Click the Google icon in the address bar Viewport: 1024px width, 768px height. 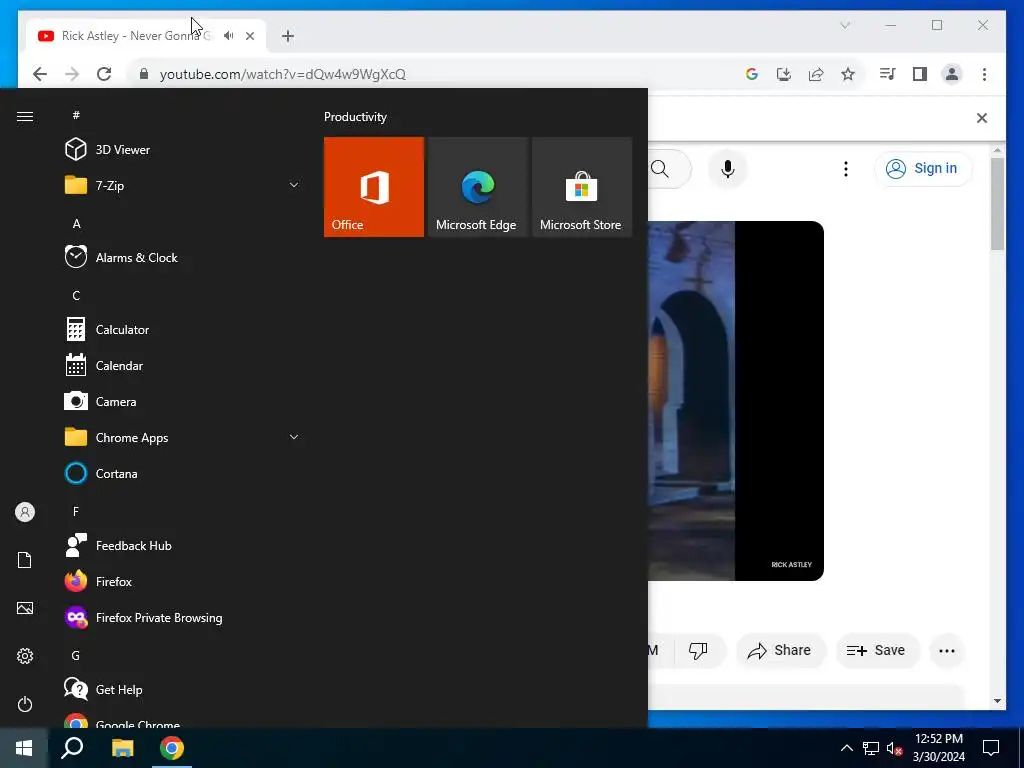[x=752, y=74]
